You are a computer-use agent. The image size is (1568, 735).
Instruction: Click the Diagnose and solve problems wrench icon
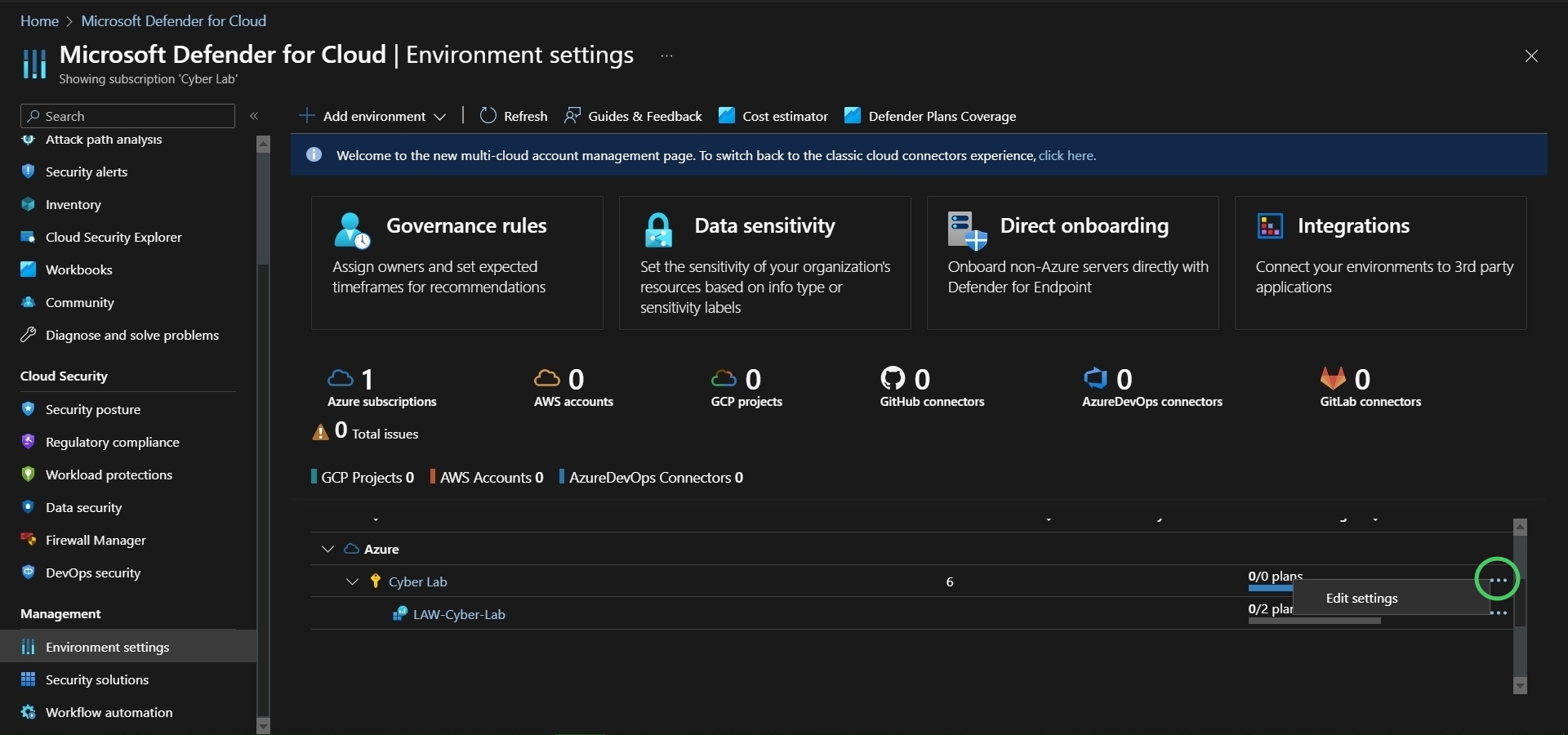(29, 335)
